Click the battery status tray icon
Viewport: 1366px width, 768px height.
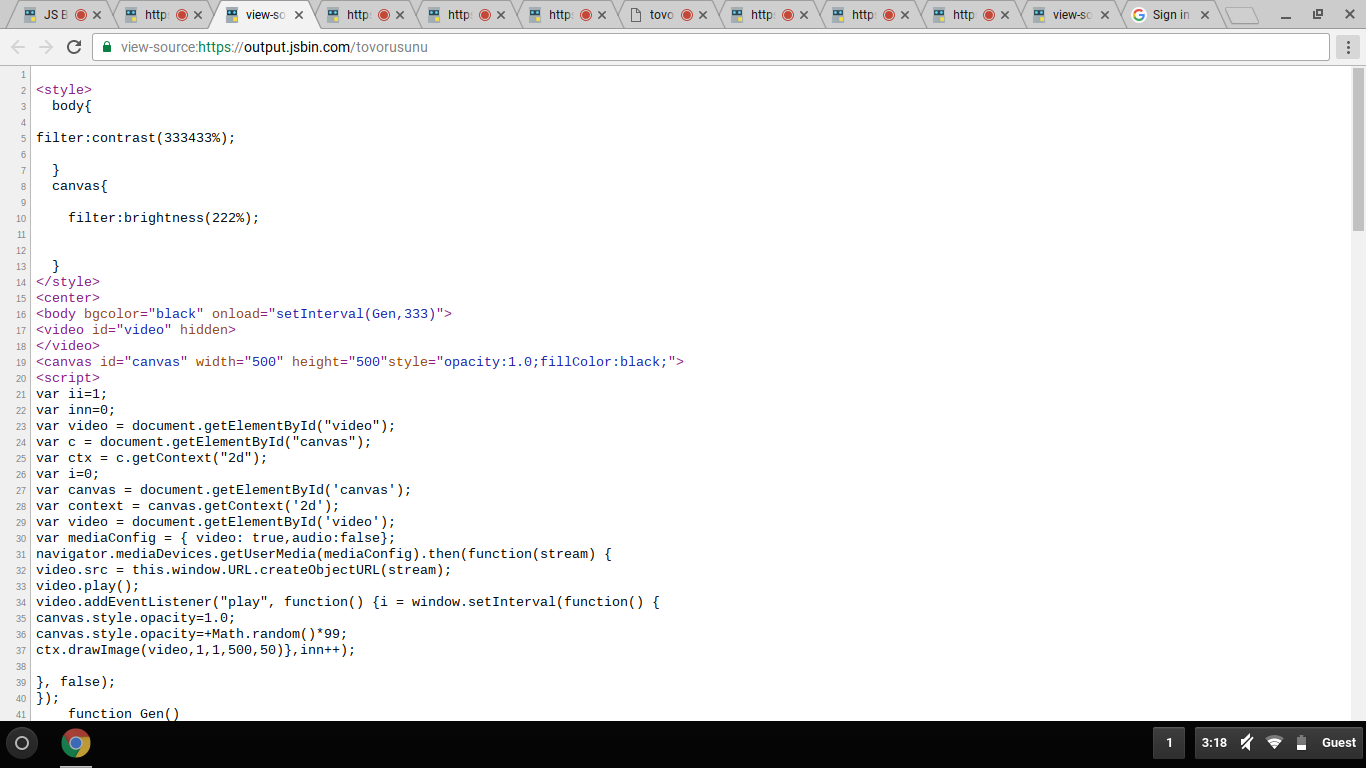pos(1301,742)
